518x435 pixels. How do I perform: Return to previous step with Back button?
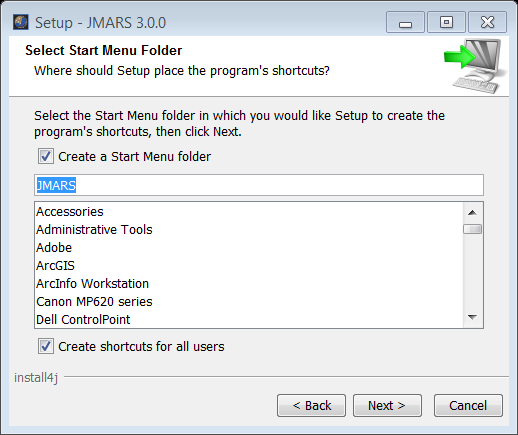click(311, 406)
